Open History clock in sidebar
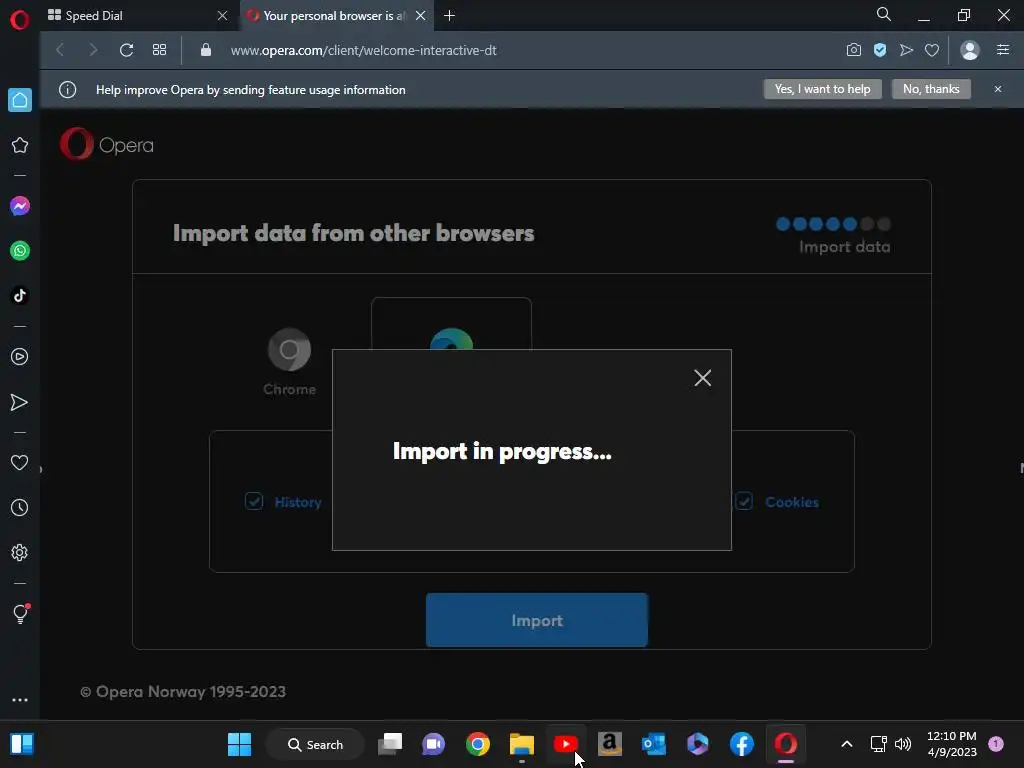This screenshot has height=768, width=1024. click(x=20, y=507)
